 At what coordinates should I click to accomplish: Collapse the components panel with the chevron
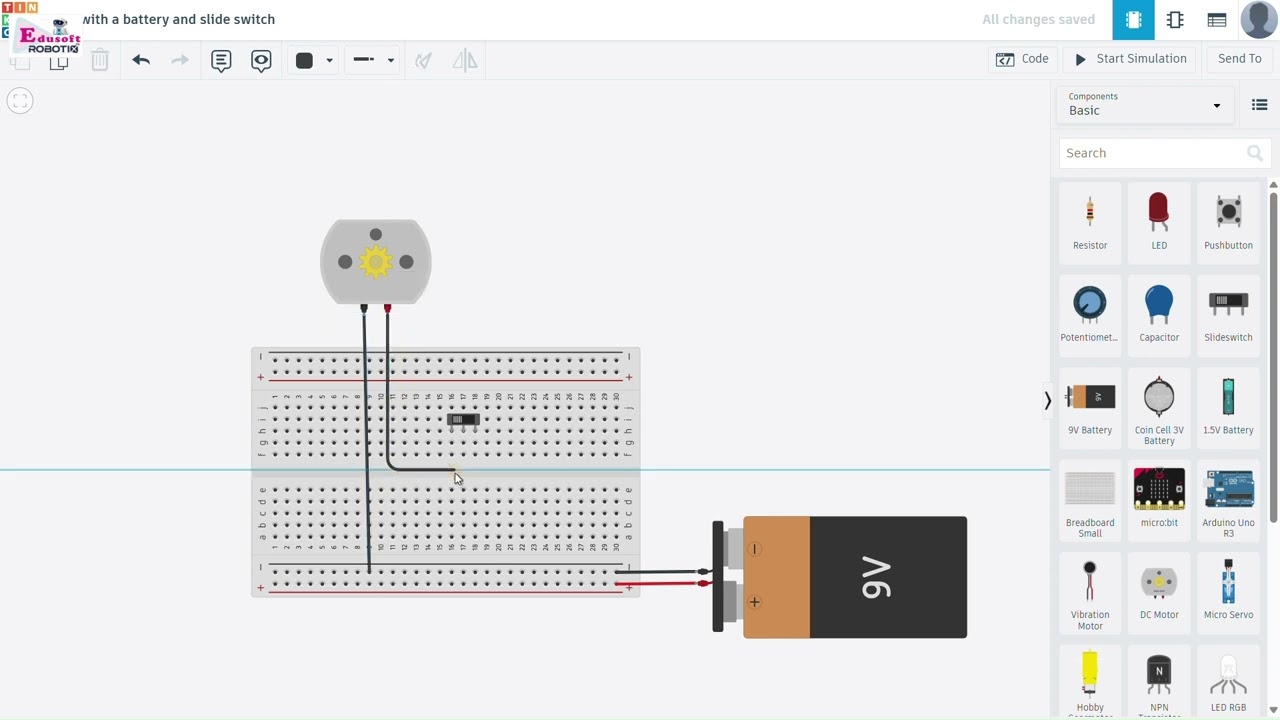(1047, 400)
